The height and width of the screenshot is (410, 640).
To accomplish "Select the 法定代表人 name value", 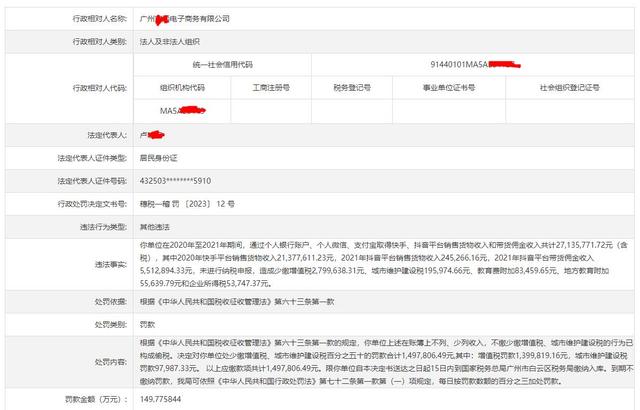I will [148, 133].
